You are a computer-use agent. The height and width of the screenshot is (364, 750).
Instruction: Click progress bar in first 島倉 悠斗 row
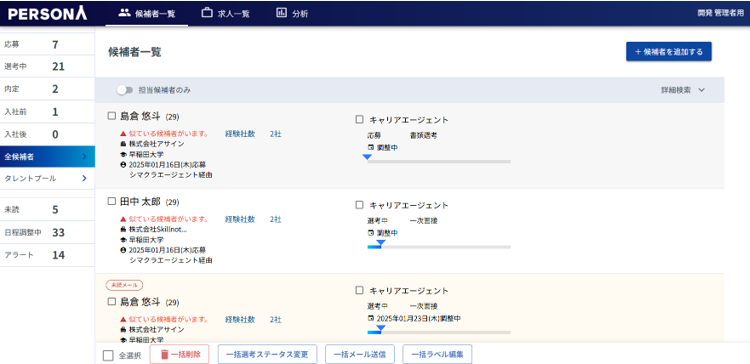pos(439,161)
